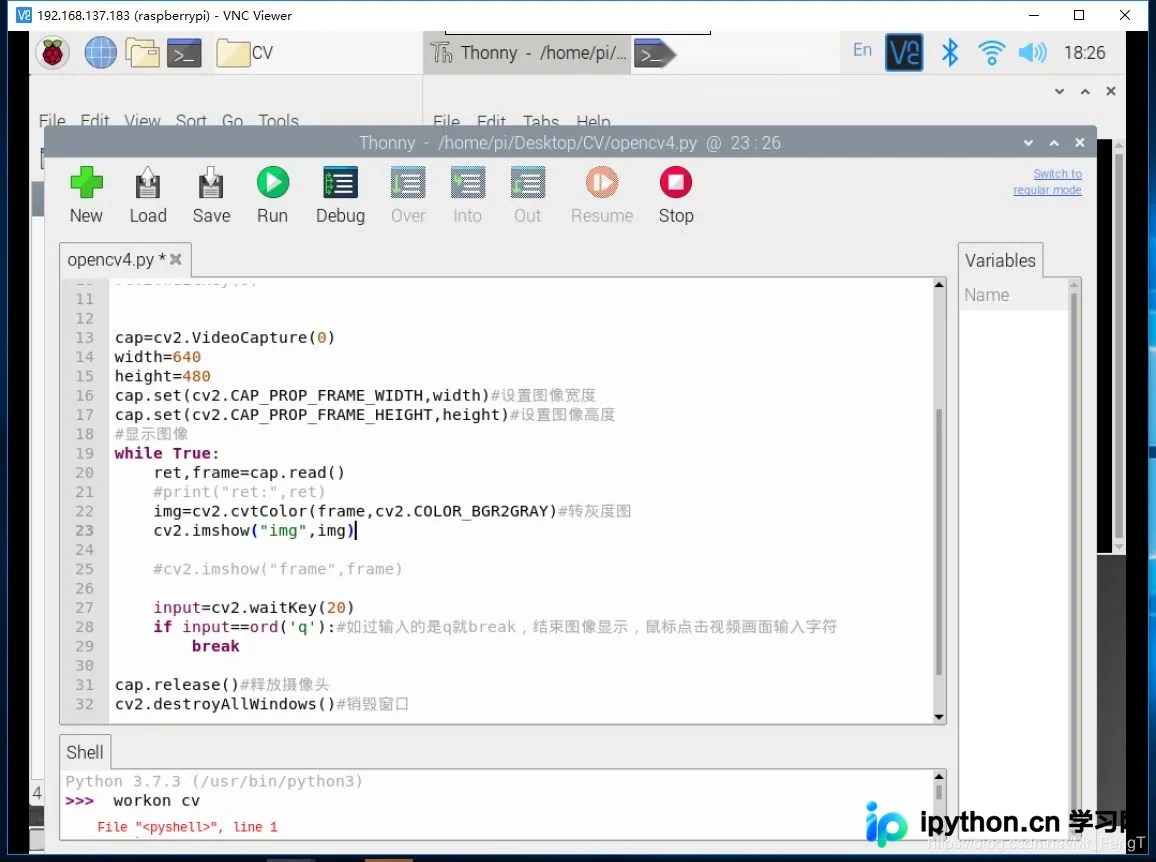Open the volume control speaker icon
Image resolution: width=1156 pixels, height=862 pixels.
pos(1032,52)
